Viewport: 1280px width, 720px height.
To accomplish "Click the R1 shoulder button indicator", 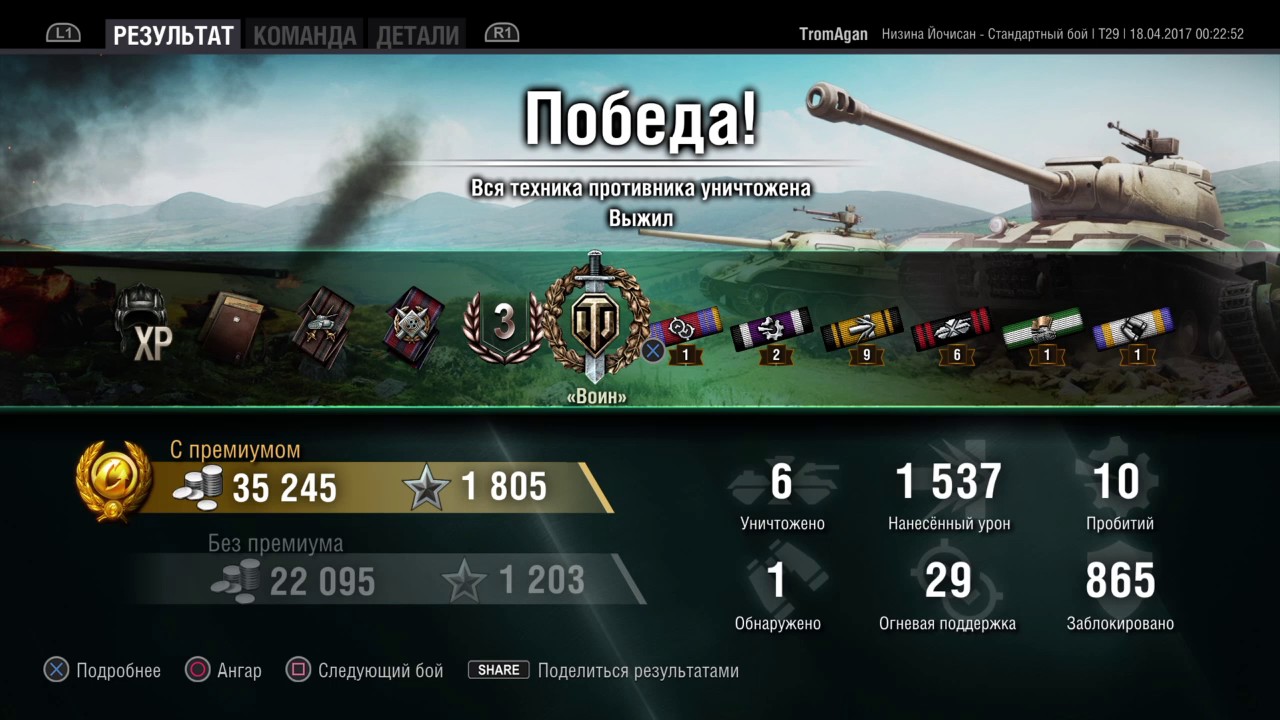I will point(502,33).
